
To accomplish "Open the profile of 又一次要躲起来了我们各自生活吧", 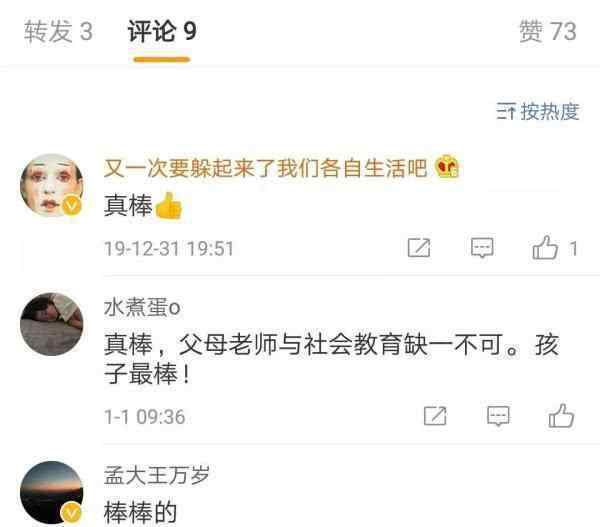I will click(265, 168).
